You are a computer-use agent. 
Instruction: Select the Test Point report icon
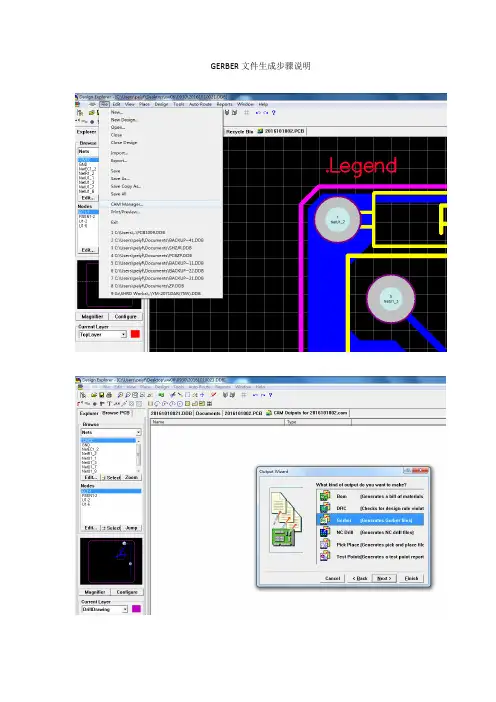pos(325,556)
